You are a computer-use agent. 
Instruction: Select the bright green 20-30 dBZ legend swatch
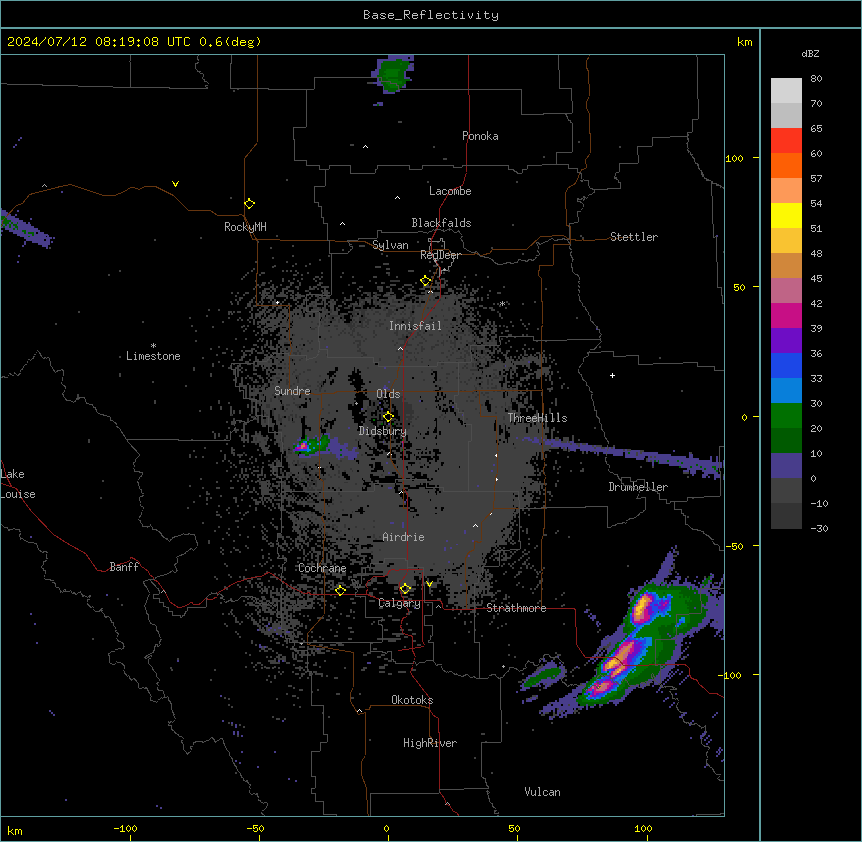786,416
